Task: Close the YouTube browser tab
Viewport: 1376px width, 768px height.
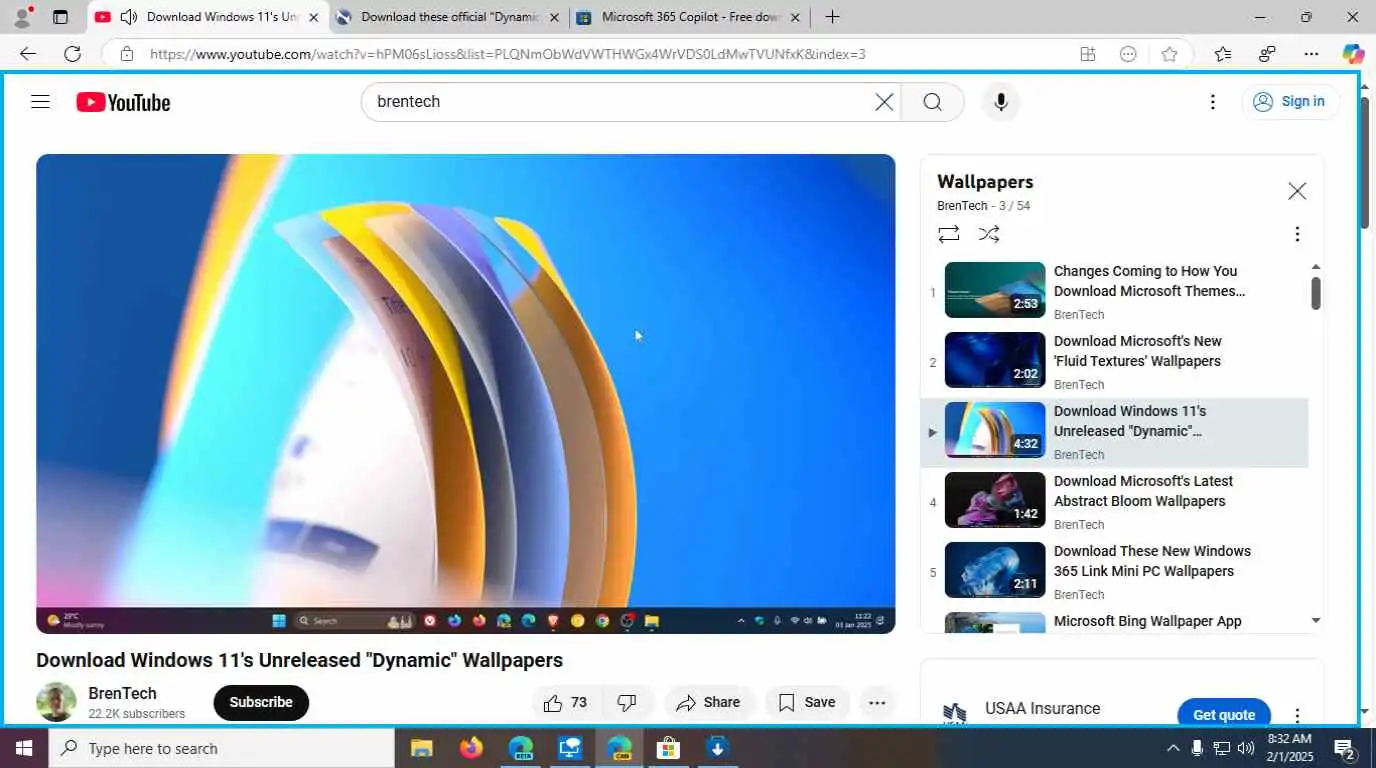Action: [313, 17]
